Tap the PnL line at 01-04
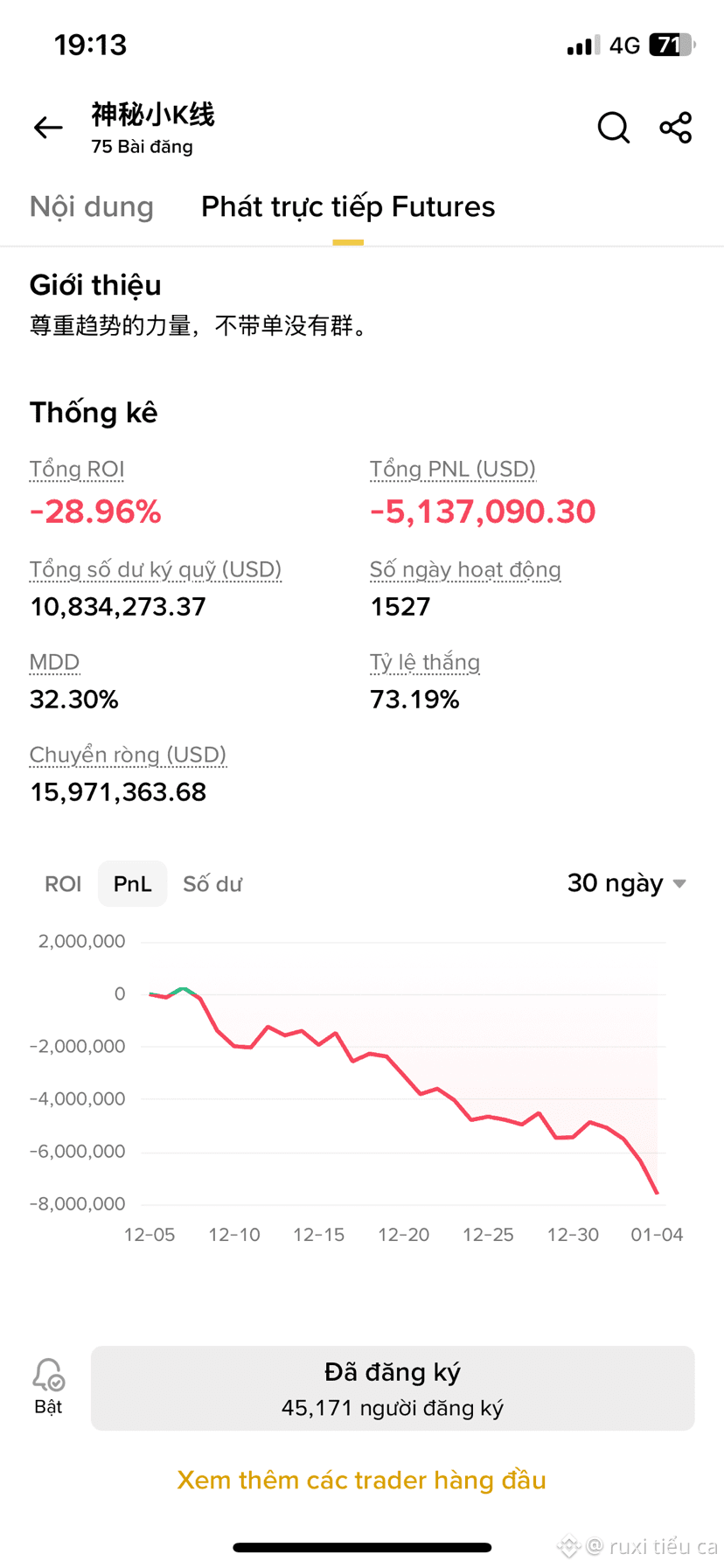This screenshot has width=724, height=1568. (x=657, y=1192)
